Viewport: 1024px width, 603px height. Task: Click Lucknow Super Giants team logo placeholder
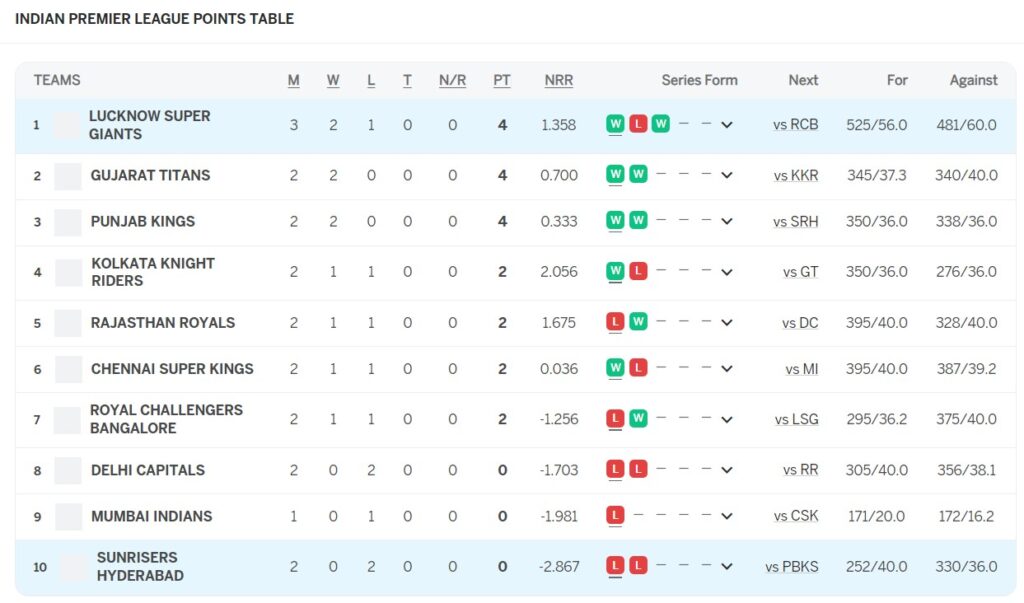click(67, 125)
